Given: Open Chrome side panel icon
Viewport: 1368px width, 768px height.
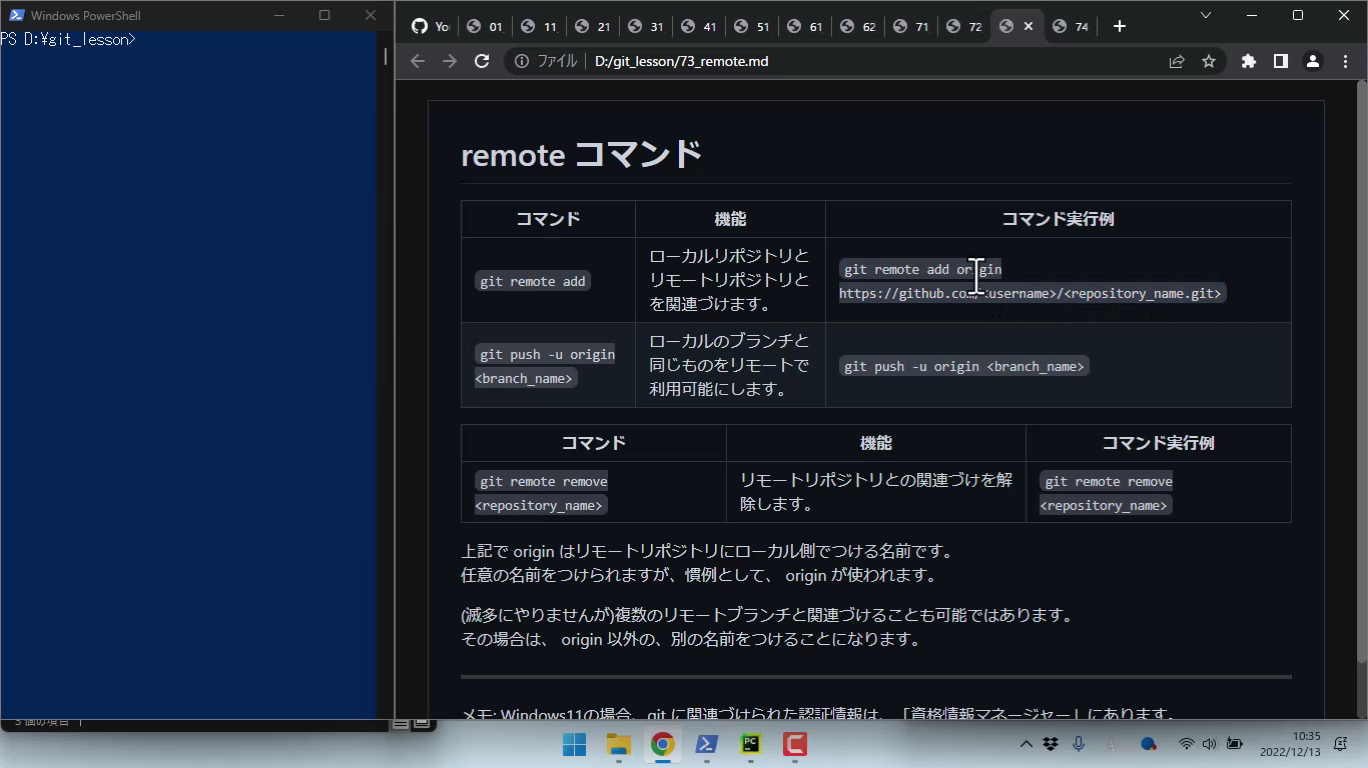Looking at the screenshot, I should (1280, 61).
